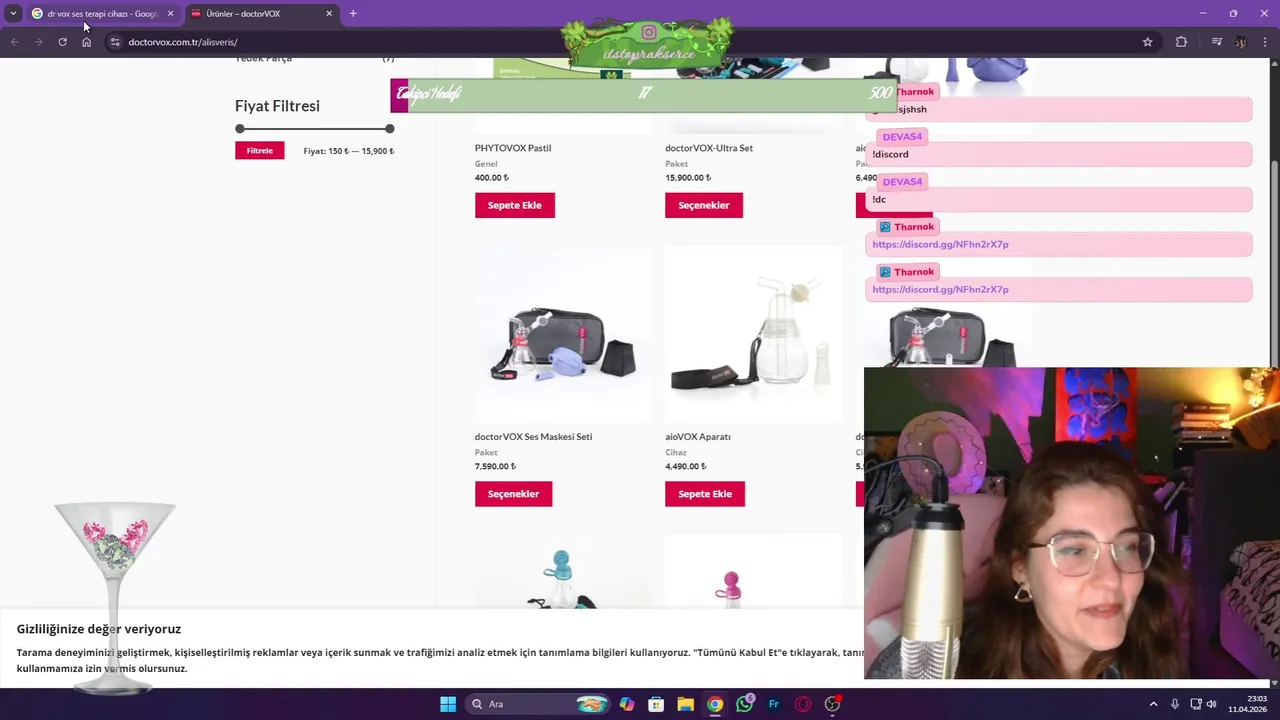Open OBS Studio from the taskbar

(x=833, y=704)
